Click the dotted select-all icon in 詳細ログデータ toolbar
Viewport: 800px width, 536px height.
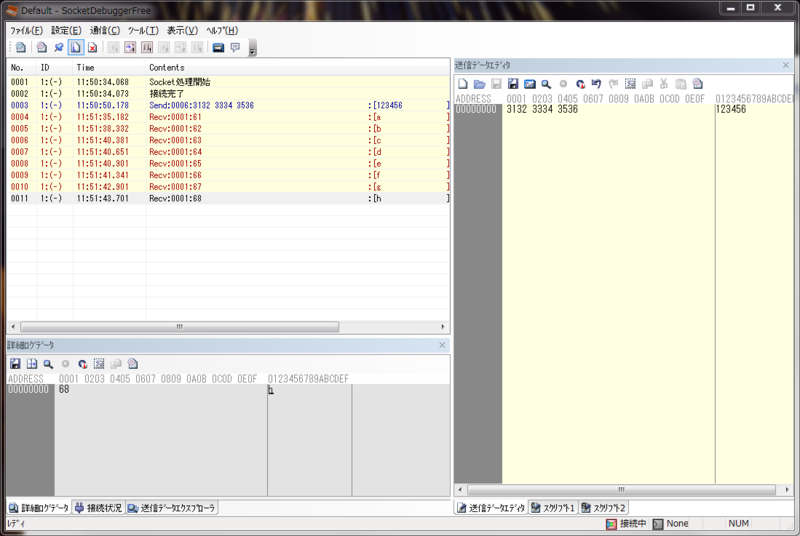click(99, 364)
